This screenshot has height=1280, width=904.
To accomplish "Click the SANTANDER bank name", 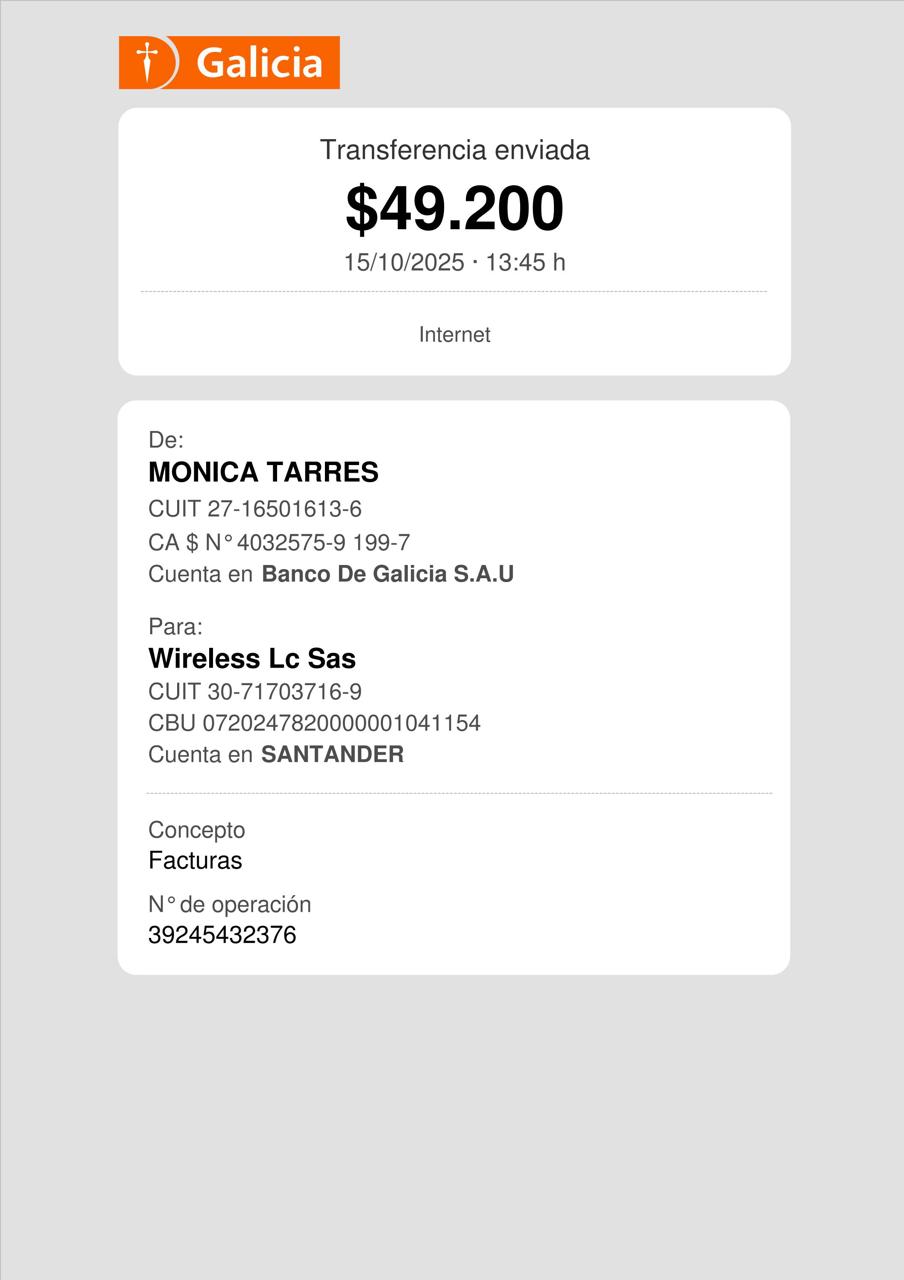I will [x=332, y=755].
